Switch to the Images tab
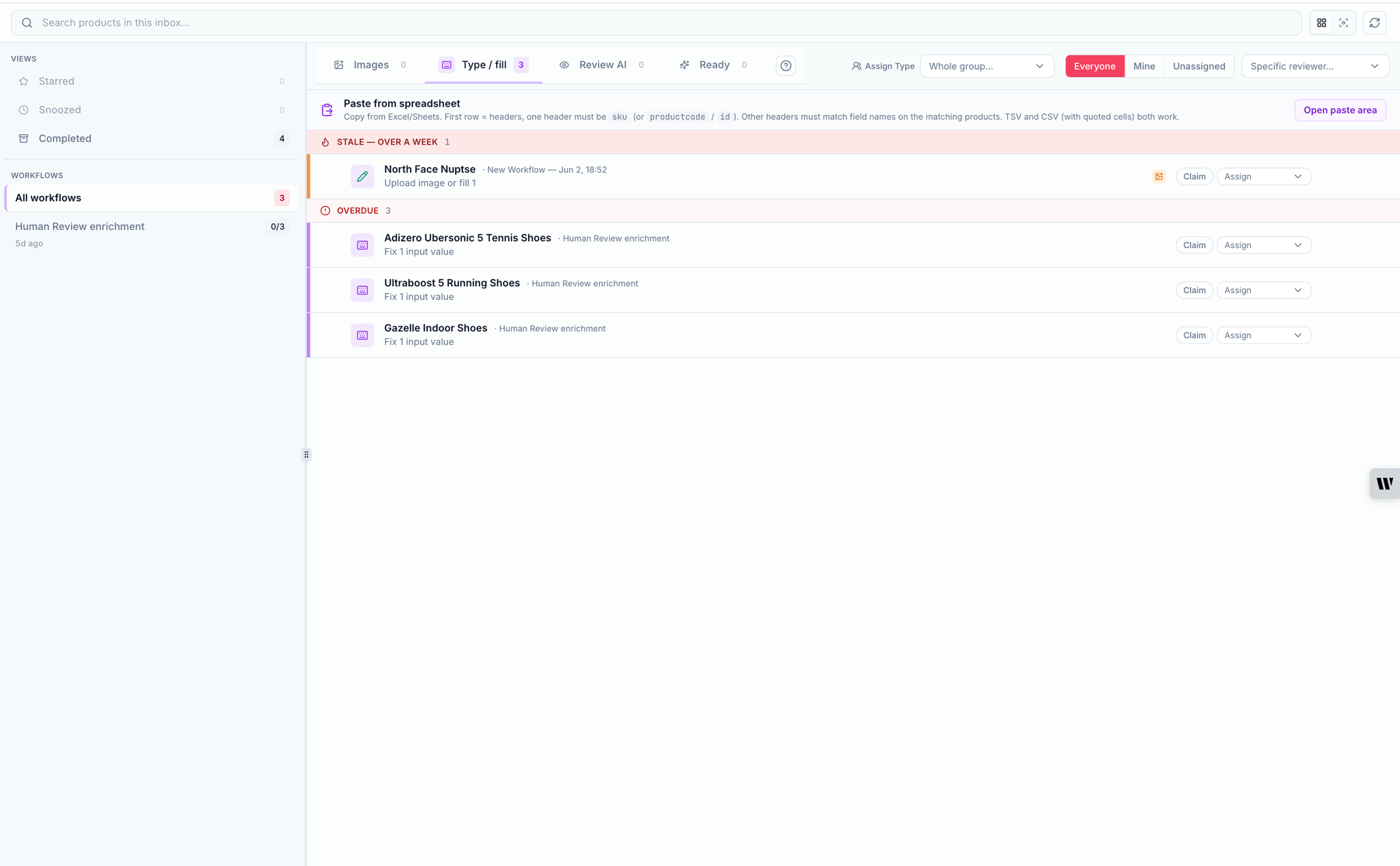The width and height of the screenshot is (1400, 866). point(370,65)
